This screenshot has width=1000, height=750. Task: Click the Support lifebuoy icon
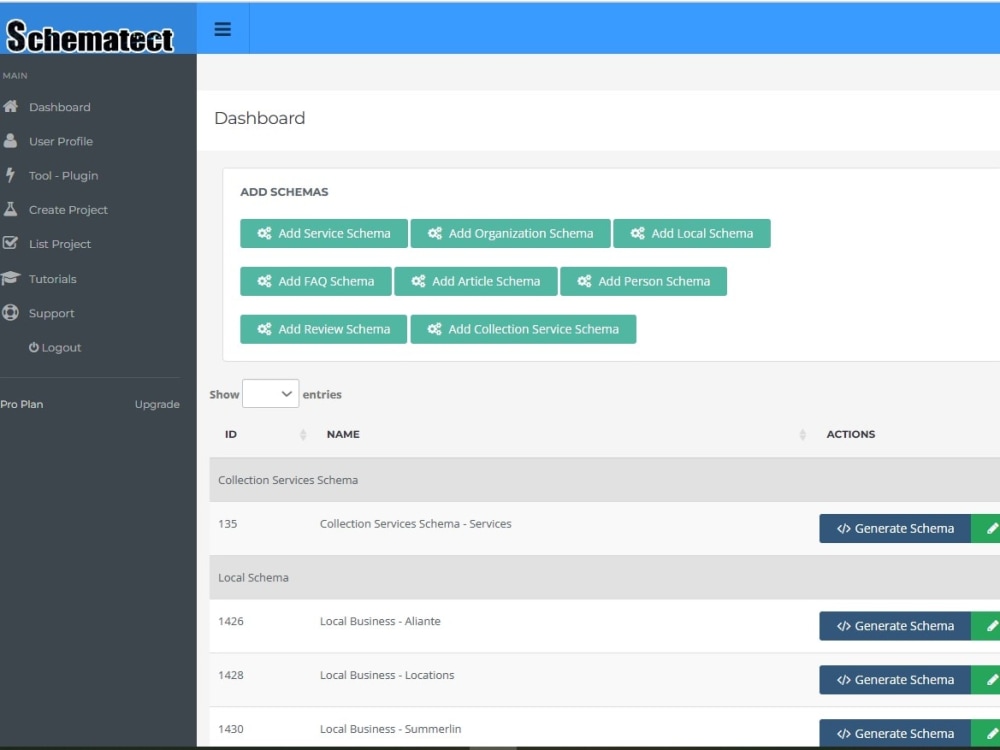10,312
